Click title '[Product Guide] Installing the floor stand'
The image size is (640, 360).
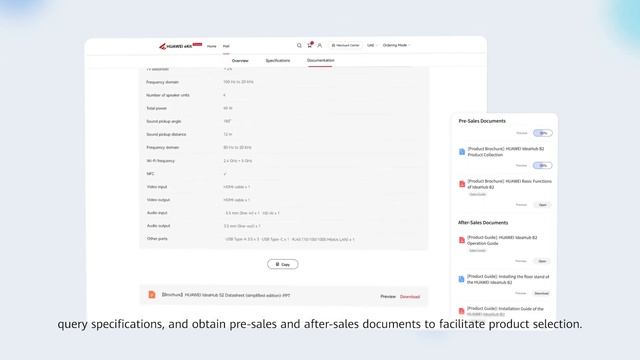(x=508, y=279)
